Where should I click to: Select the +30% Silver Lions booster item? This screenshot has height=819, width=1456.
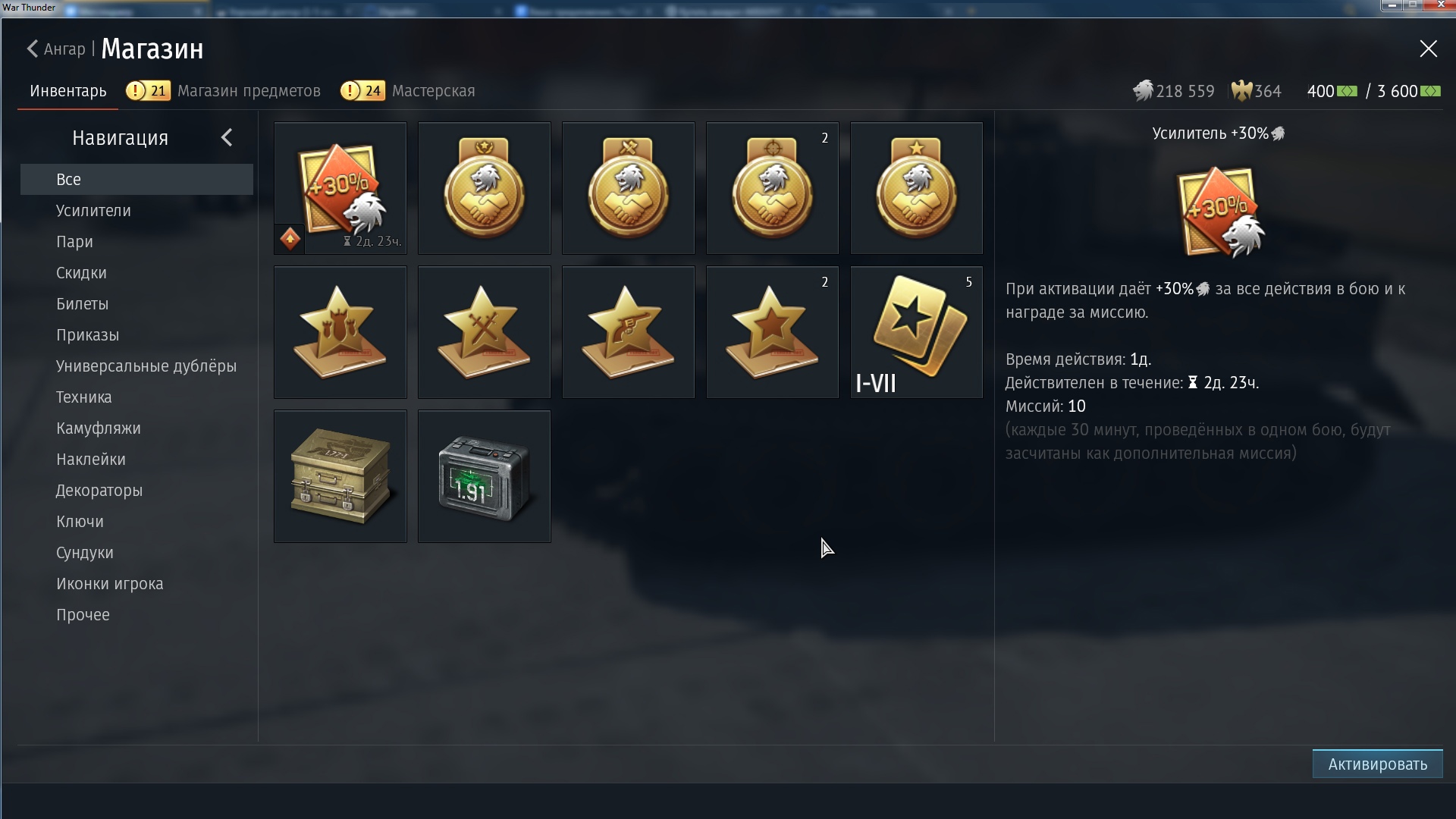(x=340, y=188)
